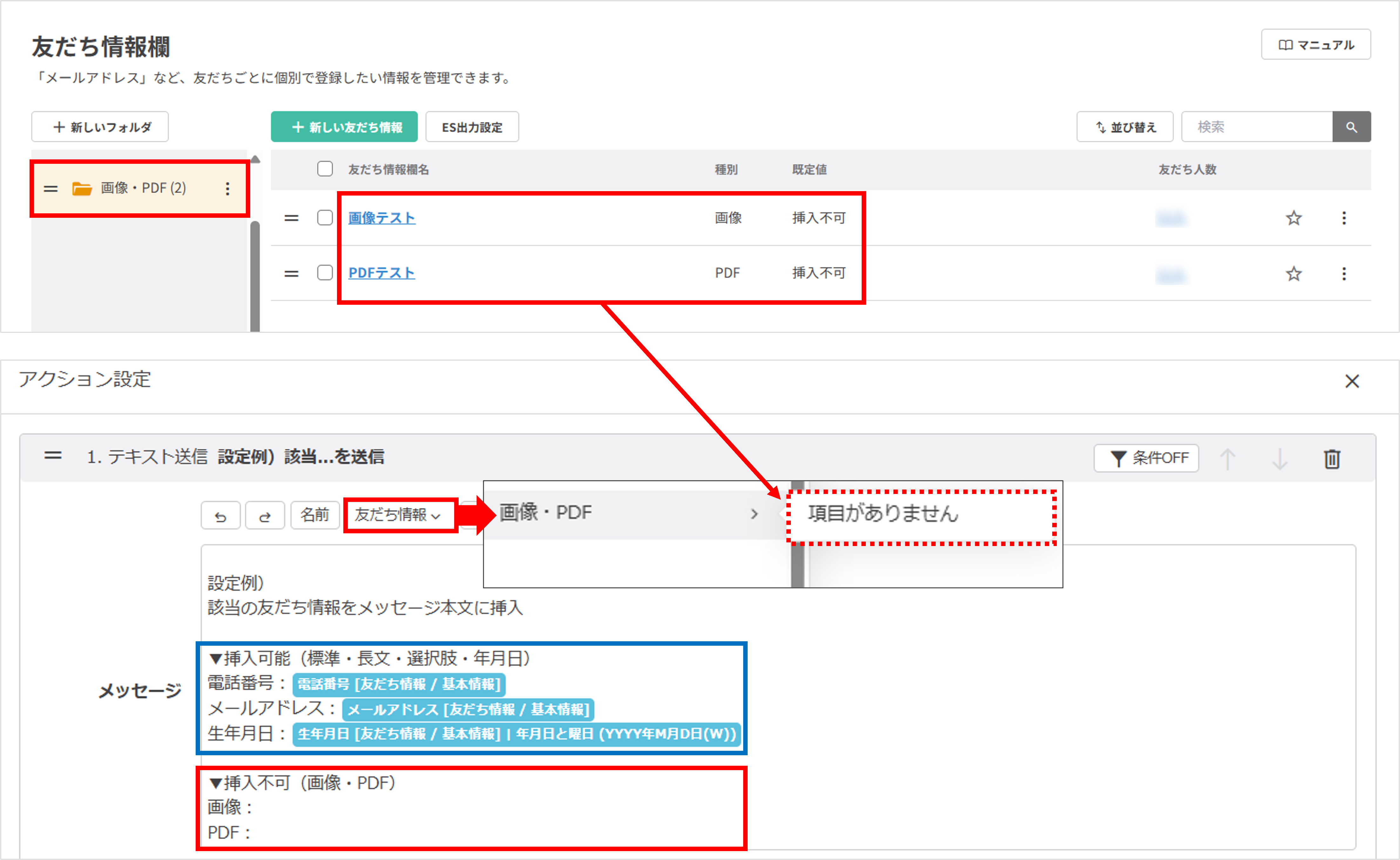Image resolution: width=1400 pixels, height=860 pixels.
Task: Check the PDFテスト row checkbox
Action: point(325,272)
